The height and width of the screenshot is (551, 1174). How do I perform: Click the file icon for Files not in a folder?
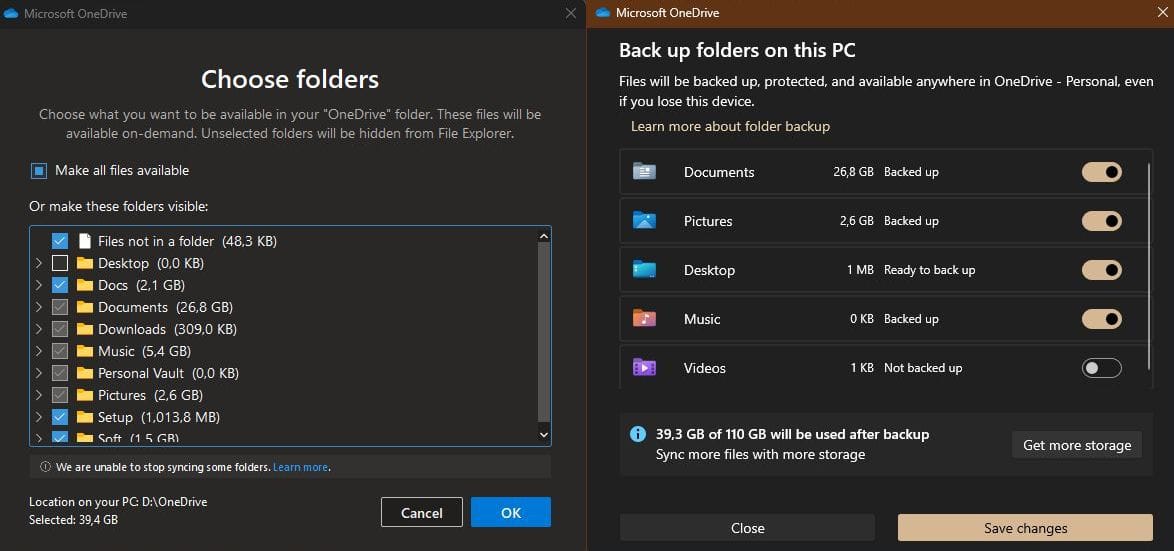click(x=85, y=241)
